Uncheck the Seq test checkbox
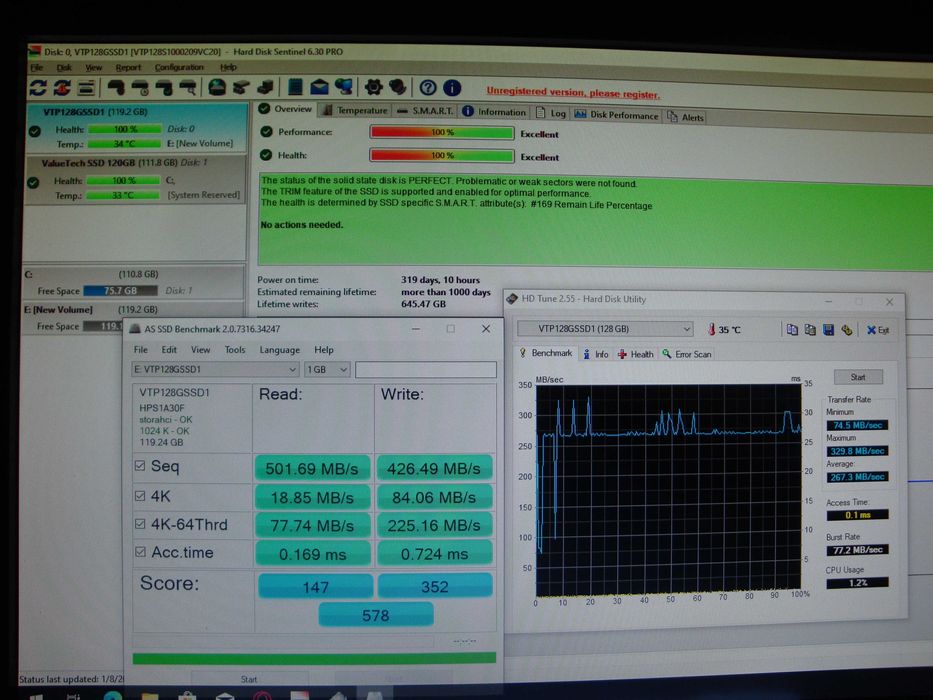Screen dimensions: 933x700 pyautogui.click(x=140, y=465)
